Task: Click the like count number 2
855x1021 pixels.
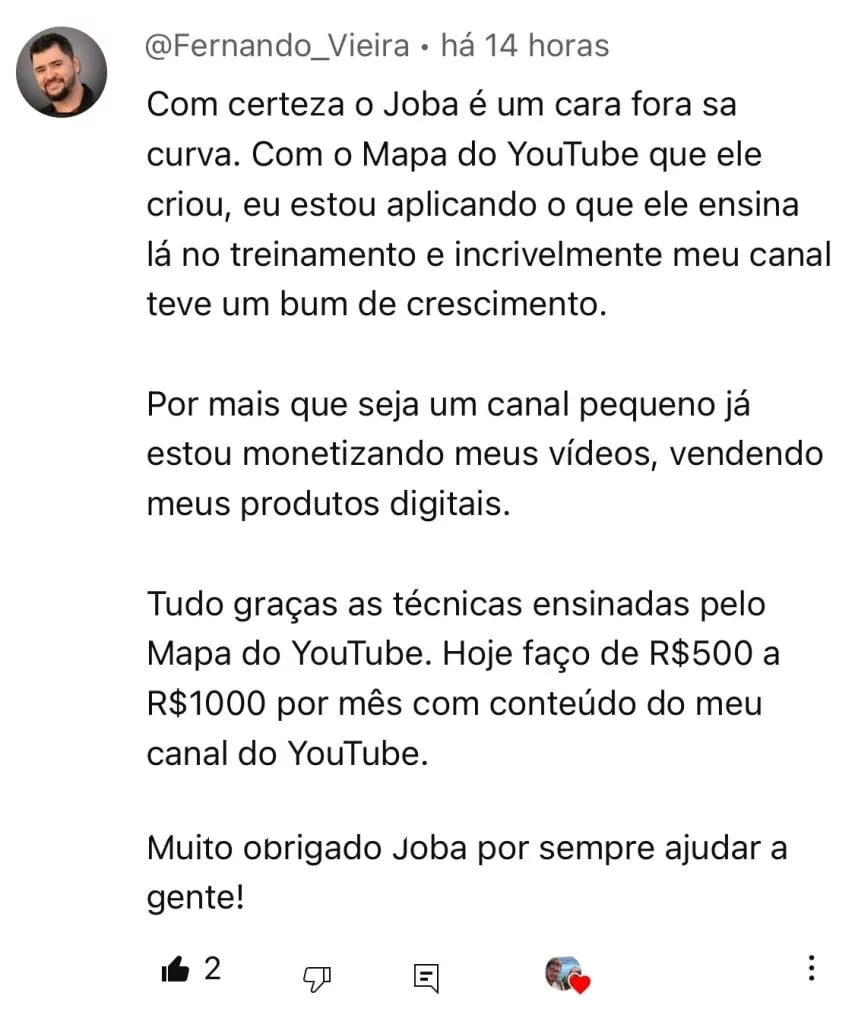Action: pyautogui.click(x=212, y=969)
